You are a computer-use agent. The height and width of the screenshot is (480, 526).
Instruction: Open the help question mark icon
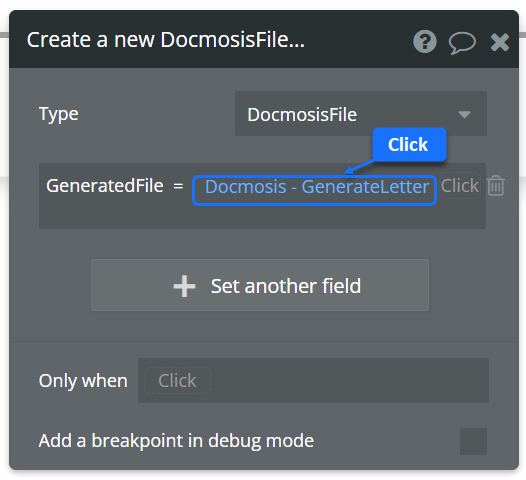click(425, 42)
